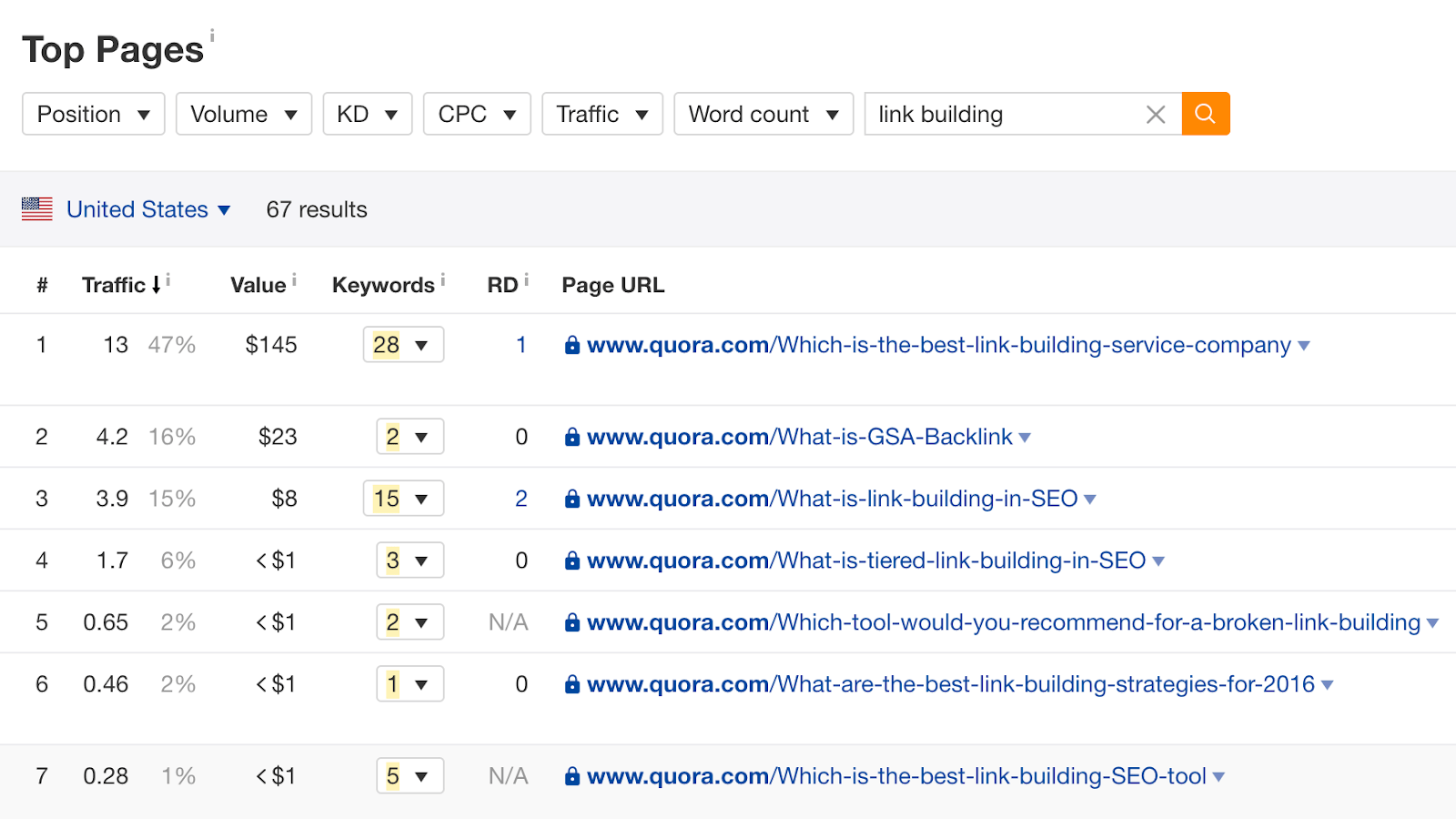The height and width of the screenshot is (819, 1456).
Task: Open arrow menu after What-is-link-building-in-SEO URL
Action: (1090, 500)
